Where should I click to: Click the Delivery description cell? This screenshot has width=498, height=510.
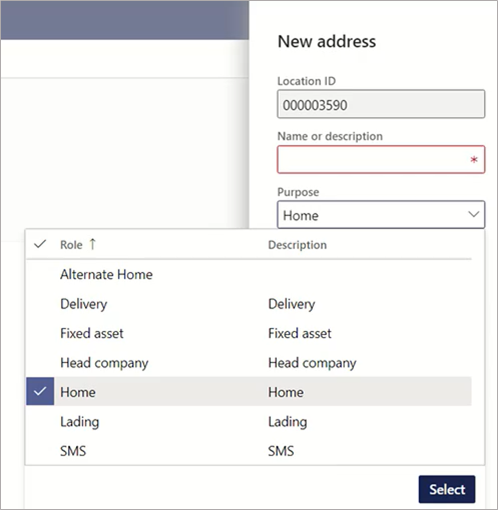tap(292, 304)
